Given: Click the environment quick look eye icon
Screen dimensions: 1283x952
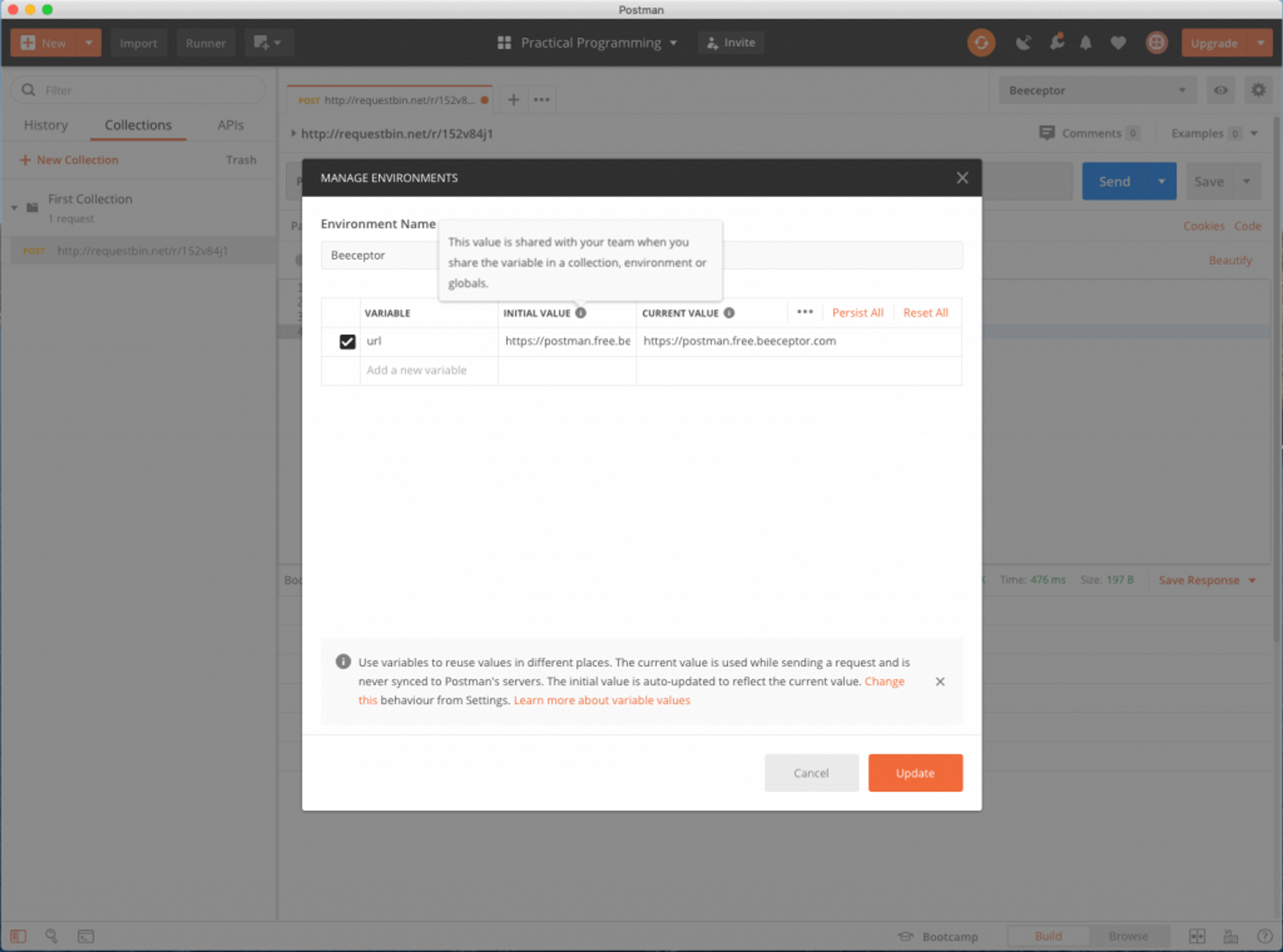Looking at the screenshot, I should [x=1220, y=90].
